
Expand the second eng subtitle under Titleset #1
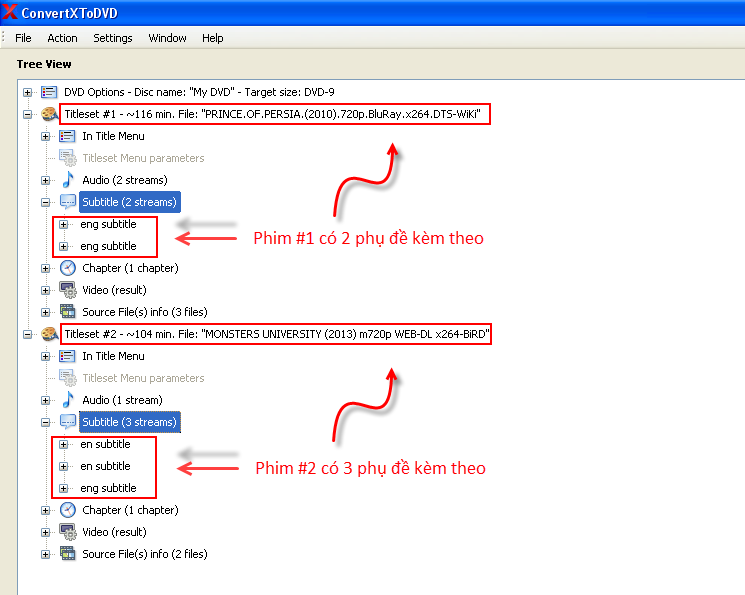pyautogui.click(x=64, y=246)
